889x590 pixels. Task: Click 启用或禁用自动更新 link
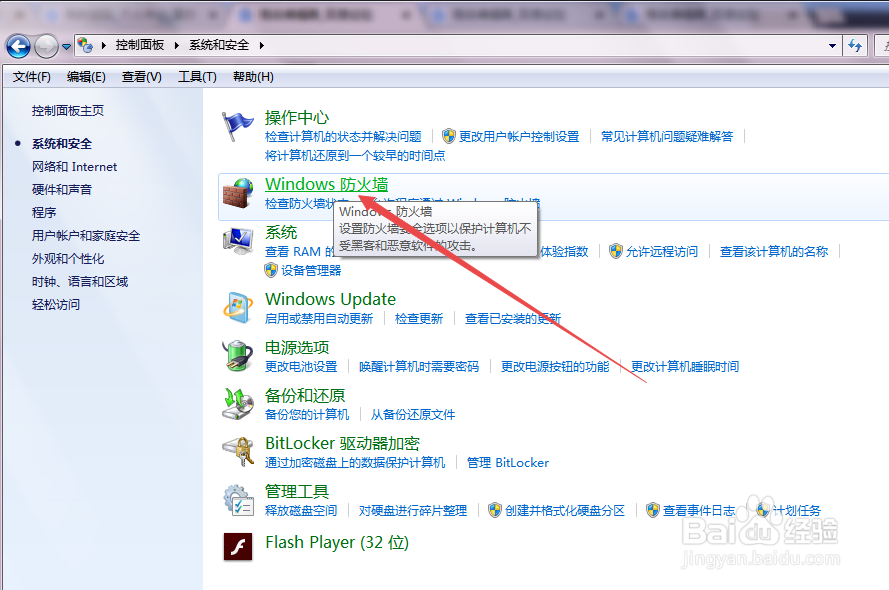[x=319, y=319]
